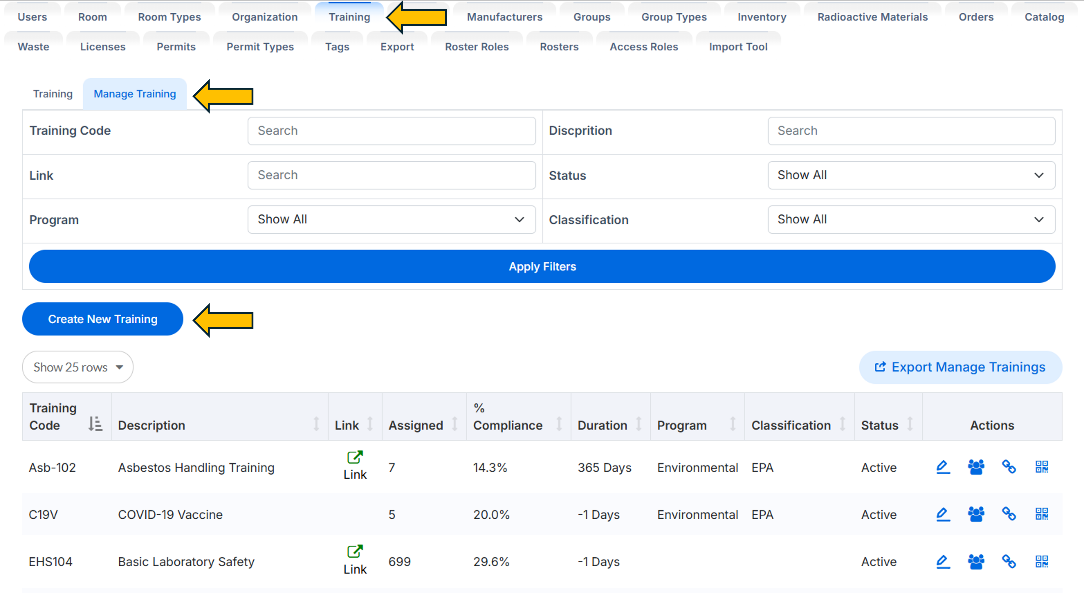Click the Discprition search field
1084x593 pixels.
click(x=911, y=131)
